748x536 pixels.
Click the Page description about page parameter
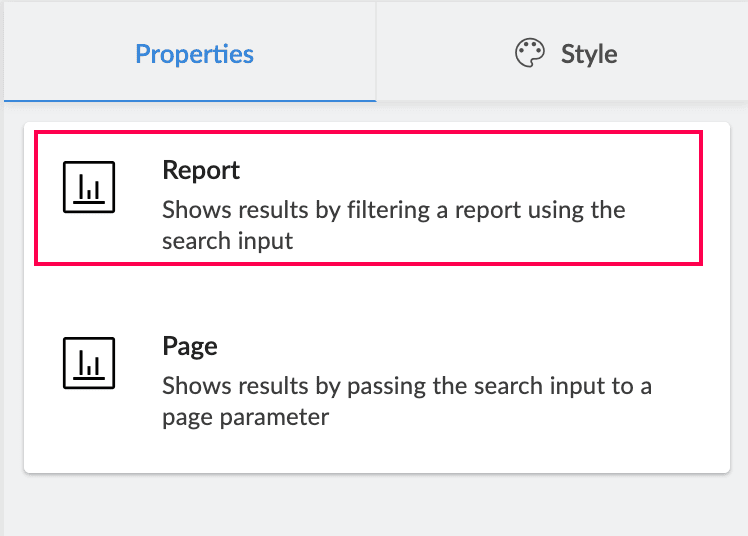coord(406,386)
